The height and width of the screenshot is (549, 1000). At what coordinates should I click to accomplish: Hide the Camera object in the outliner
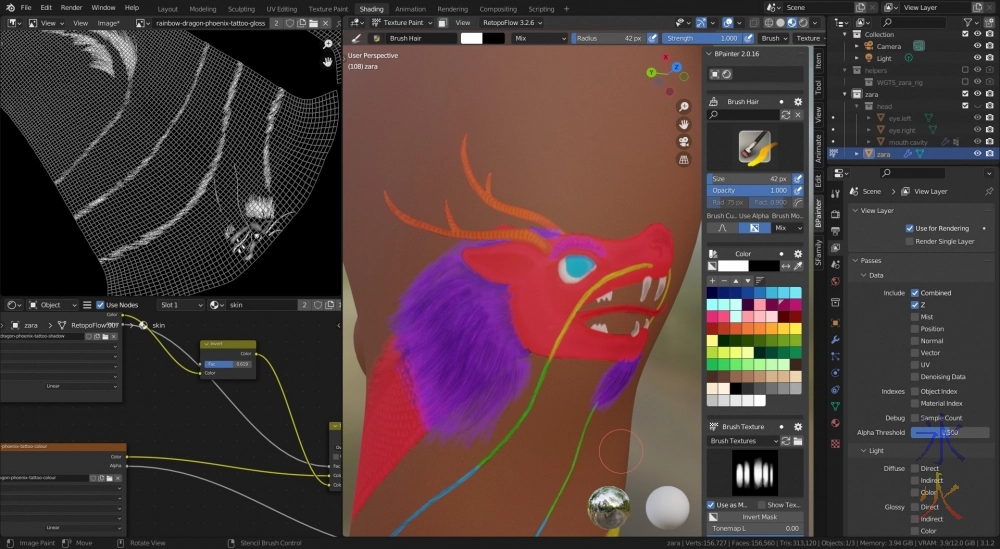(978, 46)
